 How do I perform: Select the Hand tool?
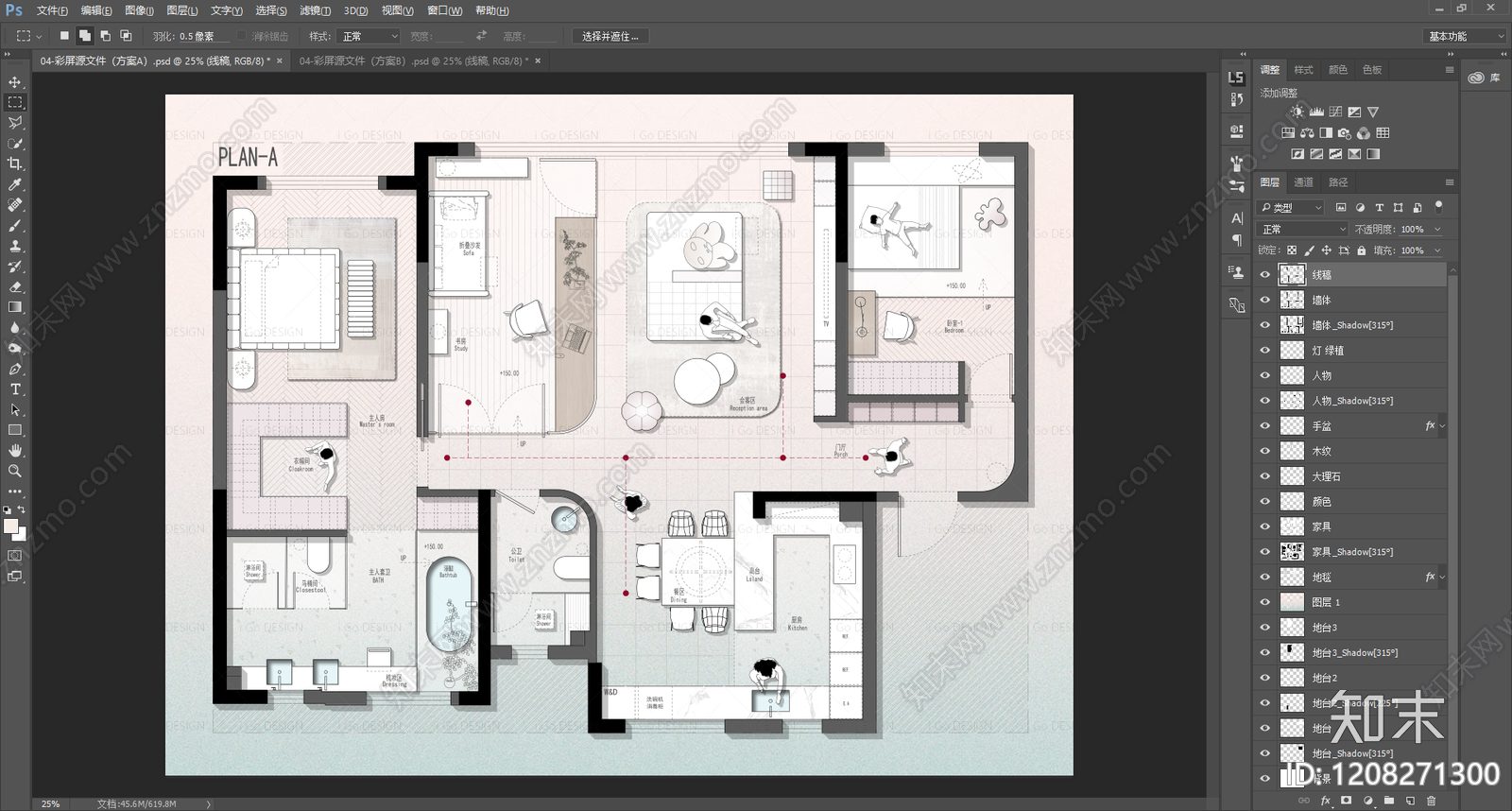point(15,451)
